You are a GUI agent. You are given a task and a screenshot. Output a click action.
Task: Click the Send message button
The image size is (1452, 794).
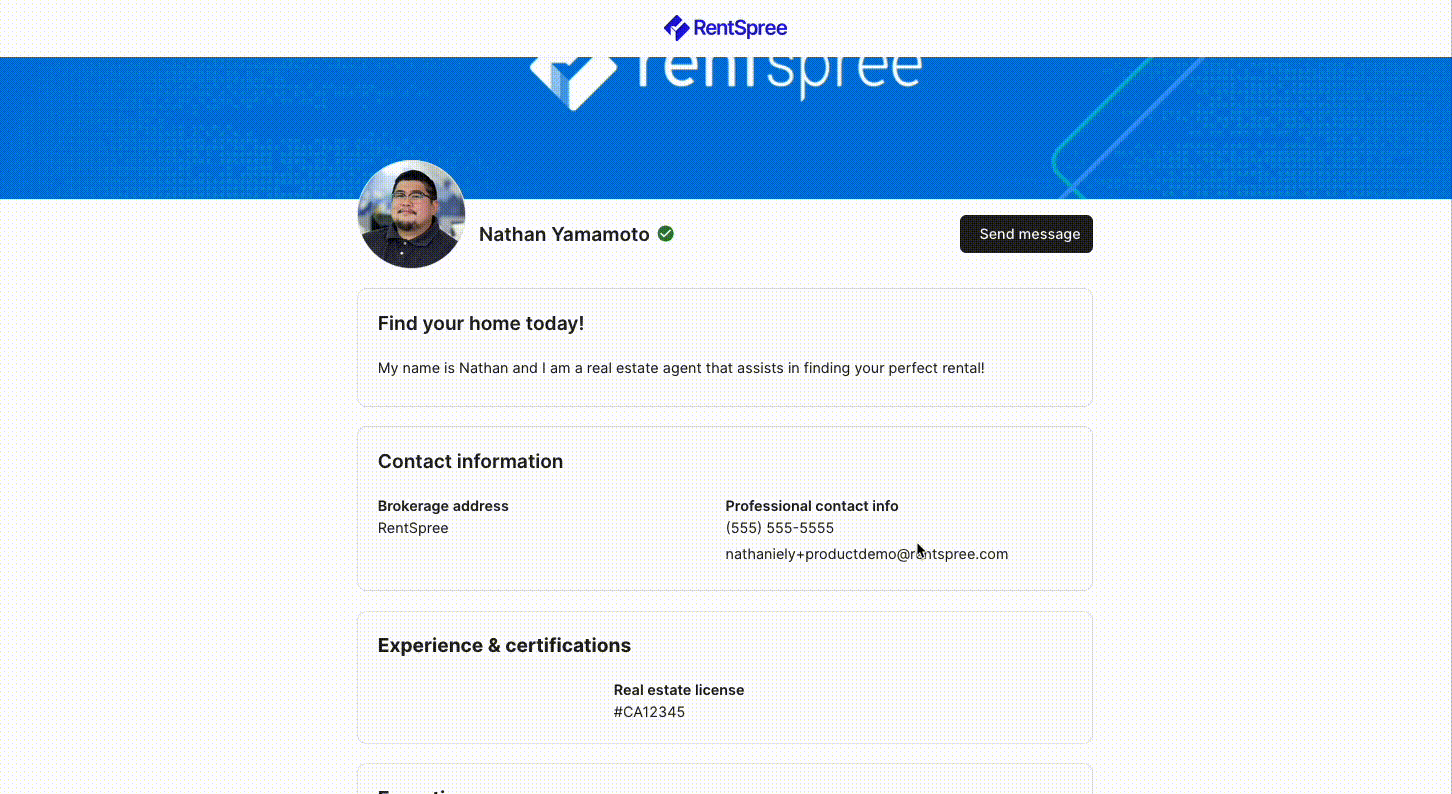pos(1026,234)
